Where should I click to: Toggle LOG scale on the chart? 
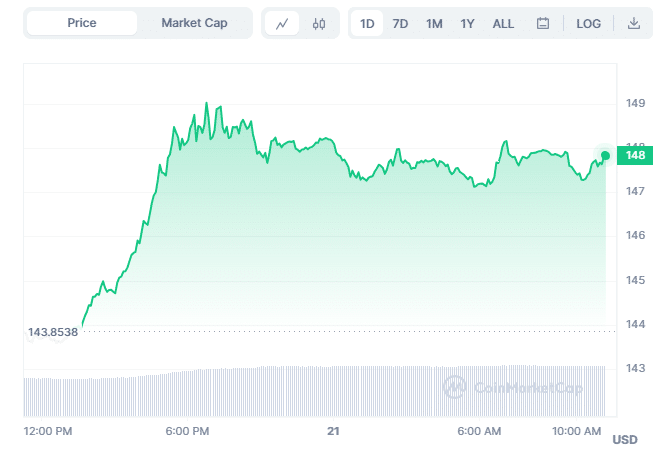click(588, 23)
